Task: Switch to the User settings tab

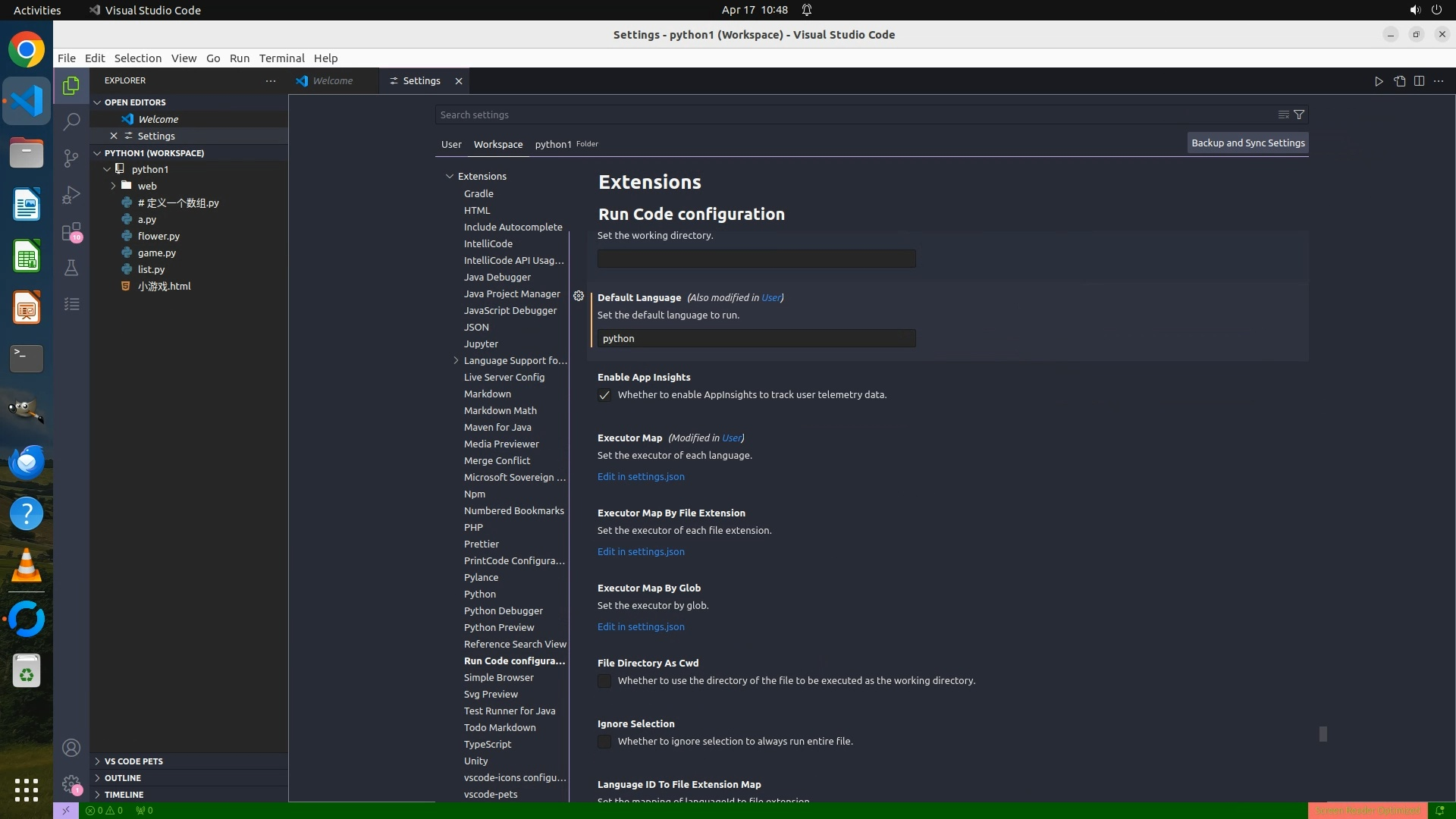Action: coord(451,144)
